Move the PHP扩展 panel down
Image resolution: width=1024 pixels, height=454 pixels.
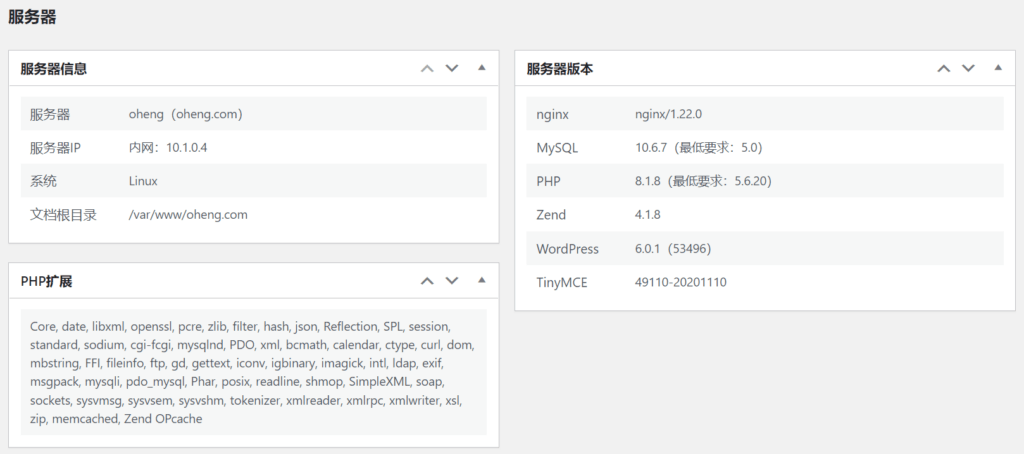[452, 281]
